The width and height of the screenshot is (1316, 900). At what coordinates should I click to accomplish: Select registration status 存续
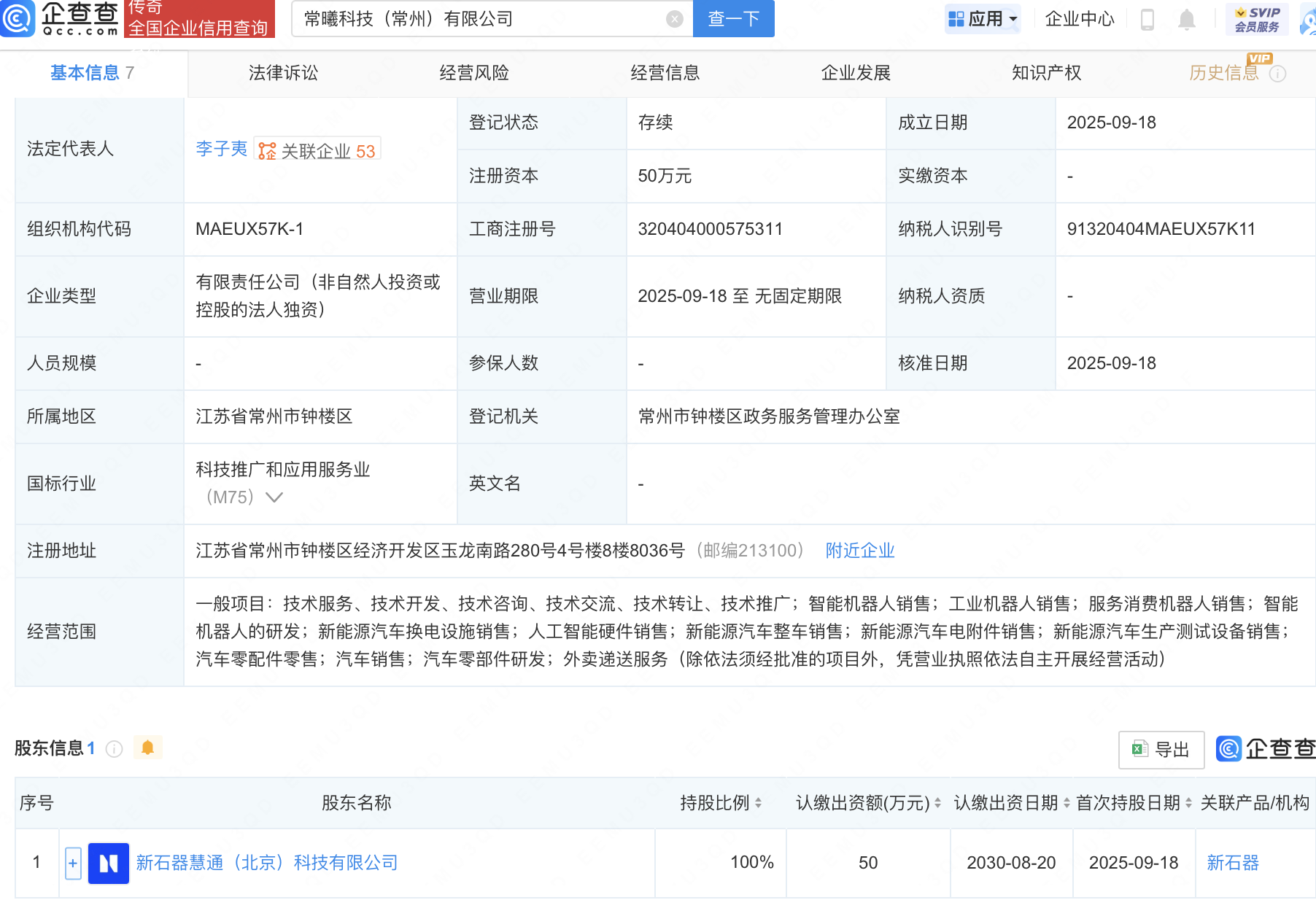[655, 123]
